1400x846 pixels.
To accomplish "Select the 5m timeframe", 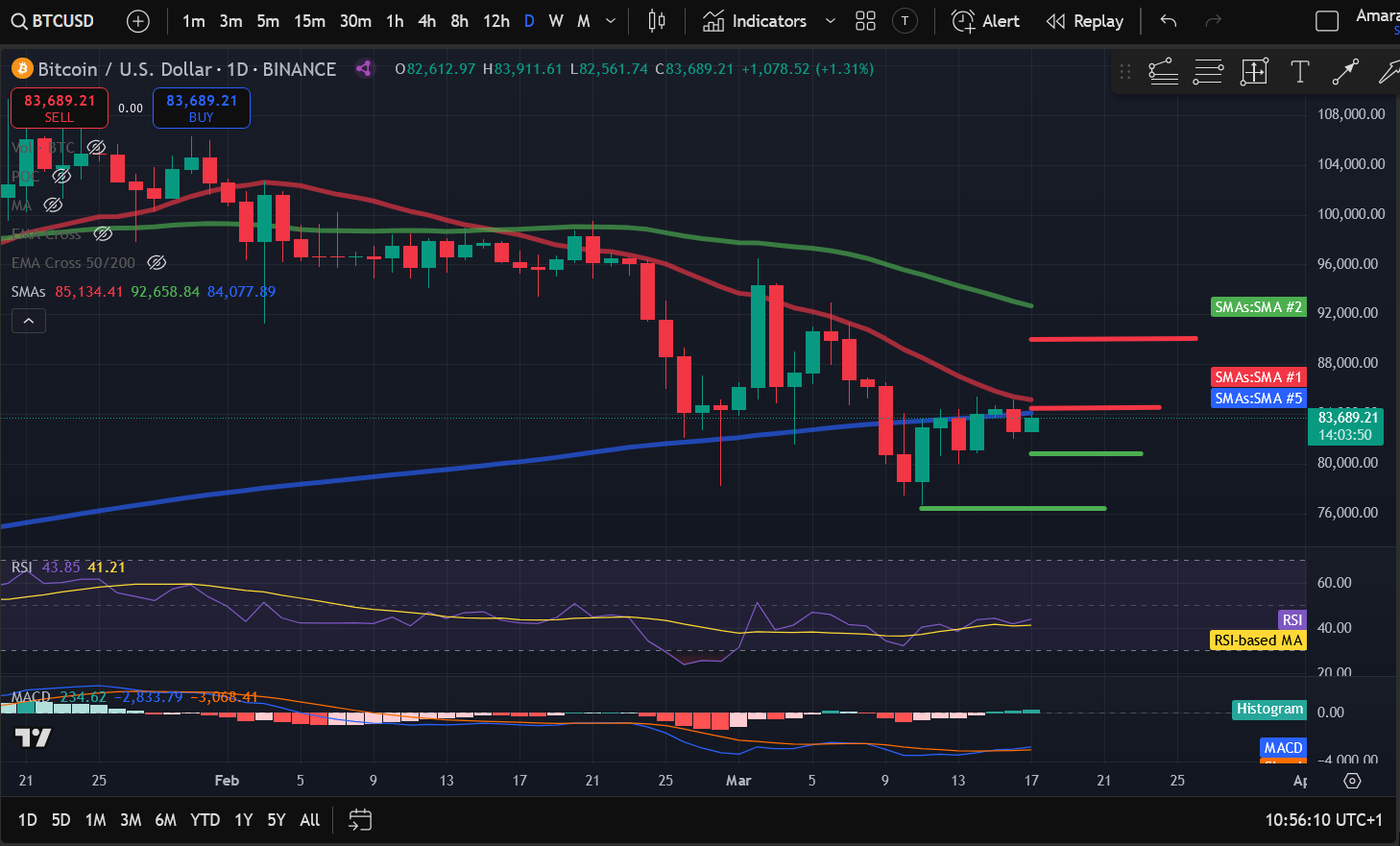I will click(x=268, y=21).
